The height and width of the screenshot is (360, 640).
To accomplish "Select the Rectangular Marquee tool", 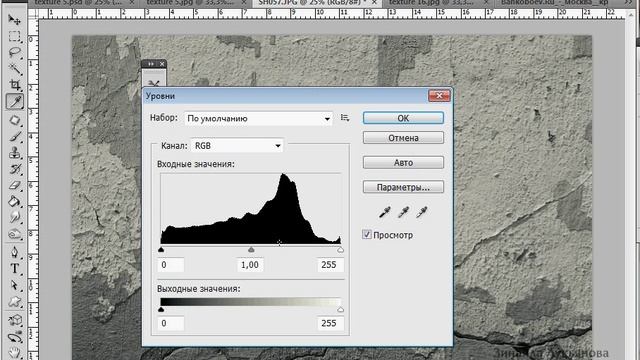I will point(15,36).
